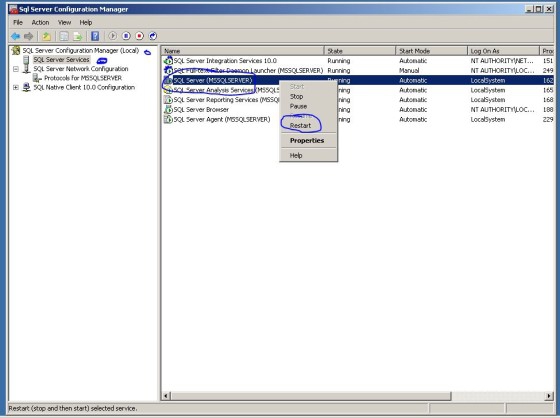This screenshot has width=560, height=418.
Task: Choose Stop from the context menu
Action: 309,96
